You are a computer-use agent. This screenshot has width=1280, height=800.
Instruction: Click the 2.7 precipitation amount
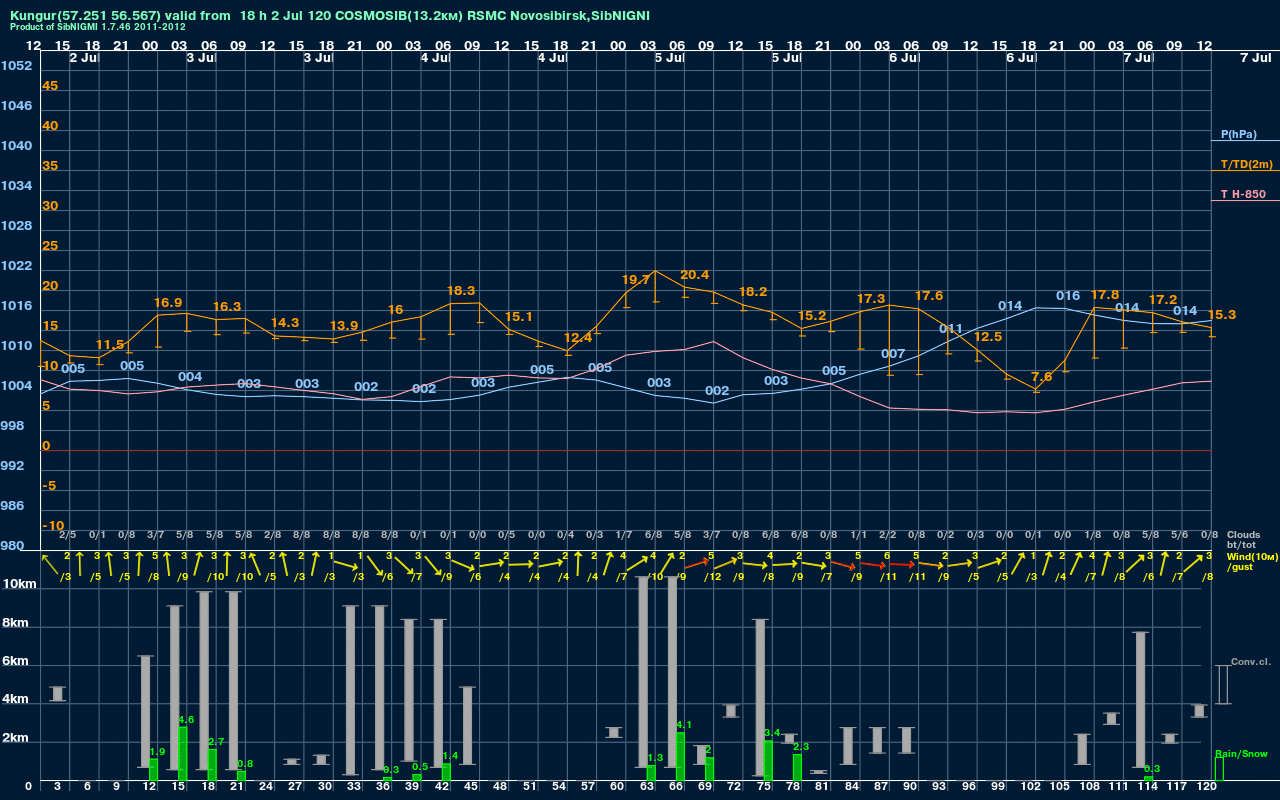pos(216,742)
